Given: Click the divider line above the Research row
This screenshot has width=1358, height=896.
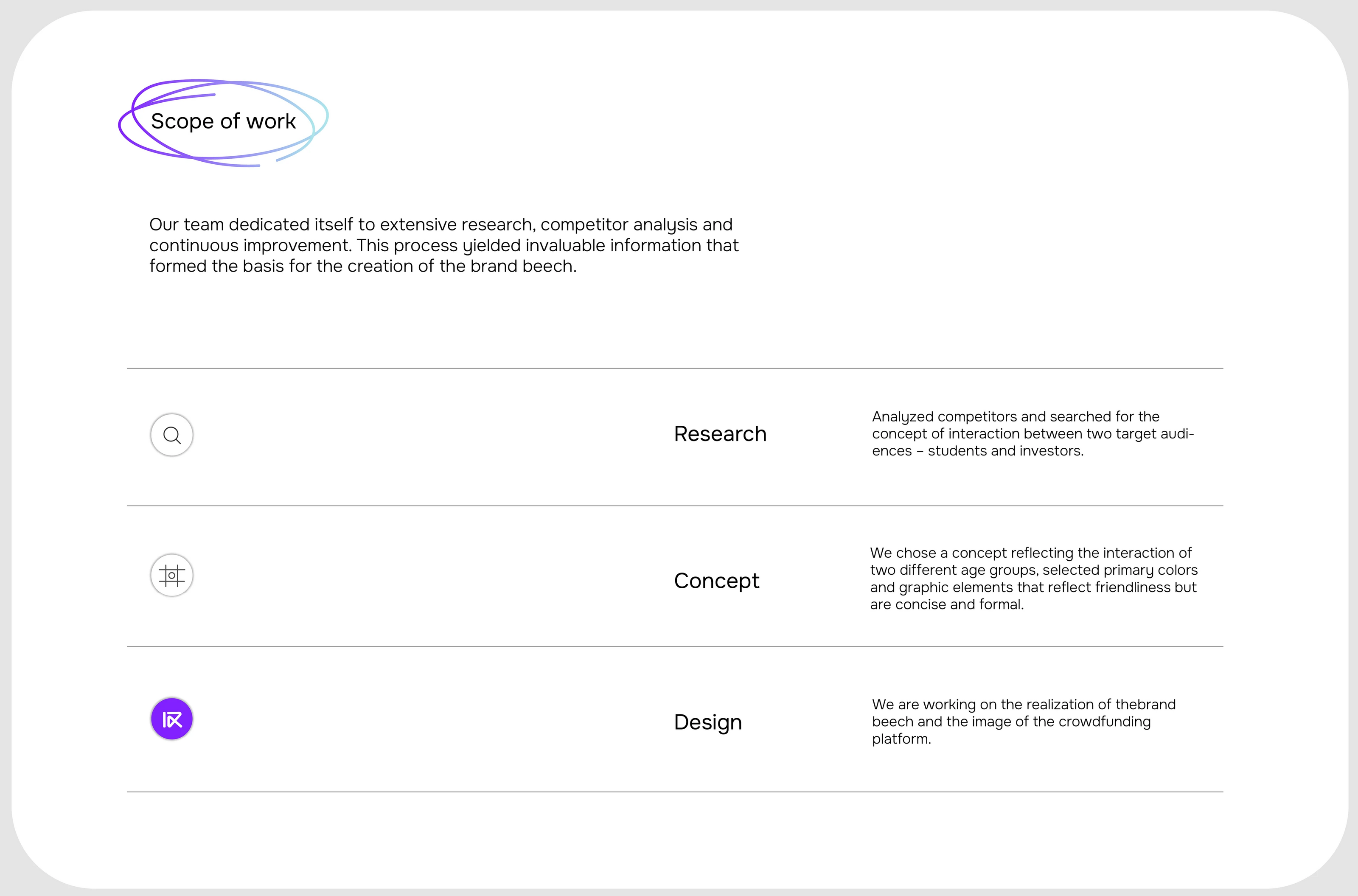Looking at the screenshot, I should point(674,368).
